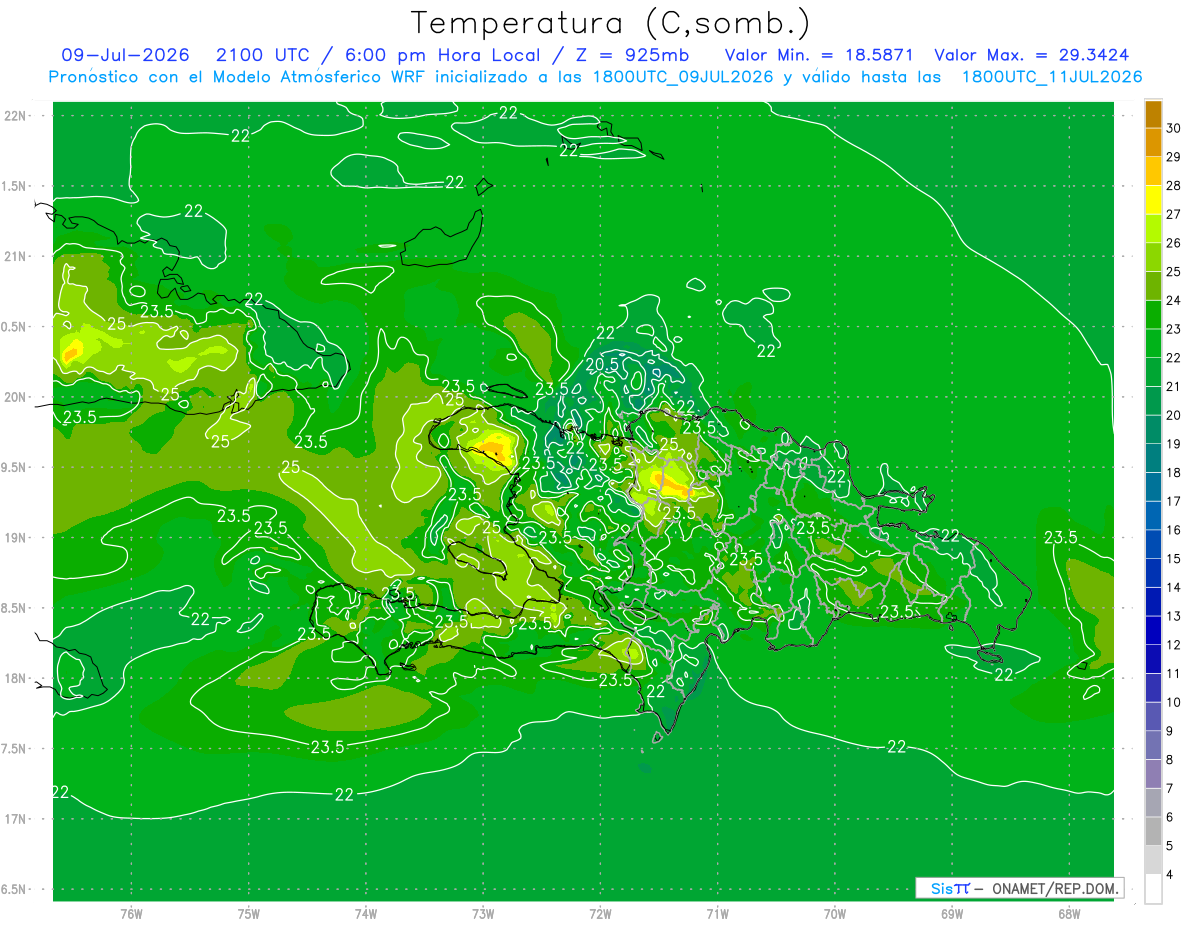Screen dimensions: 1200x927
Task: Click the "71W" longitude axis label
Action: 717,913
